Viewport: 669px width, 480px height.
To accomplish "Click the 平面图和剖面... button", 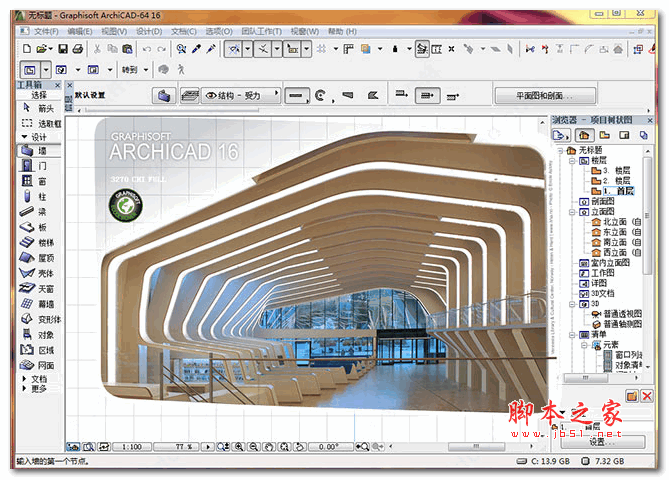I will click(545, 96).
